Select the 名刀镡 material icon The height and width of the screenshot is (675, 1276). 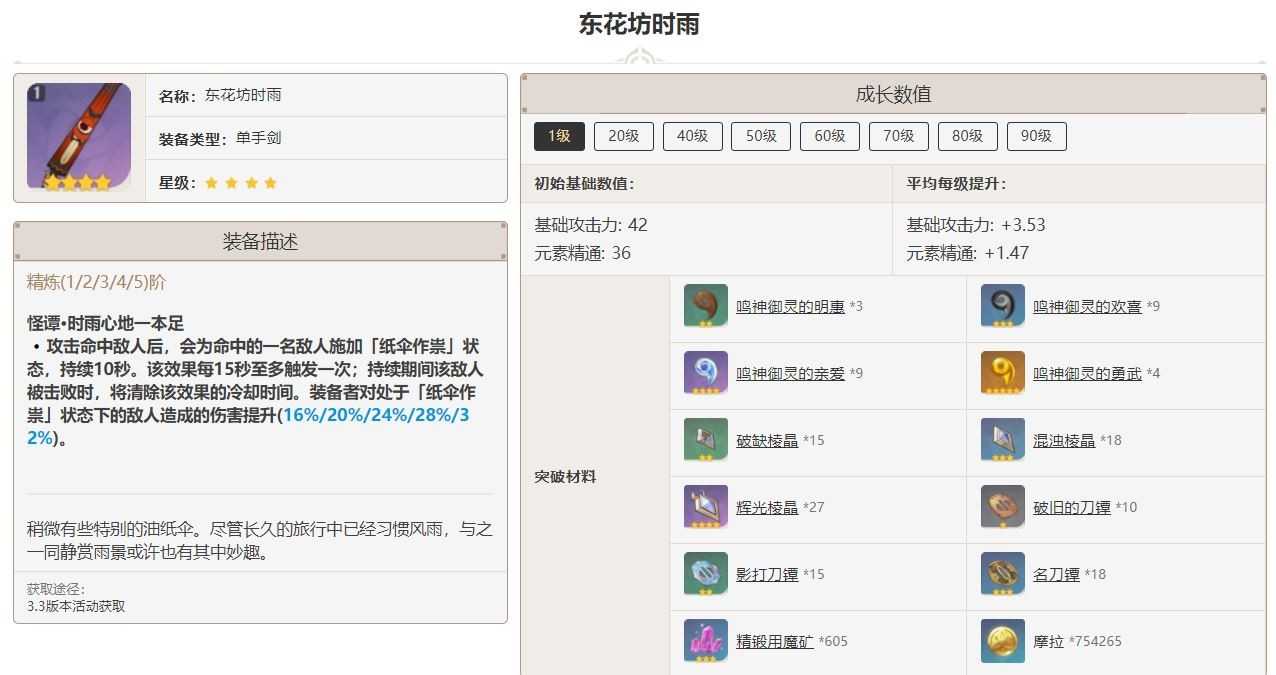coord(1003,574)
